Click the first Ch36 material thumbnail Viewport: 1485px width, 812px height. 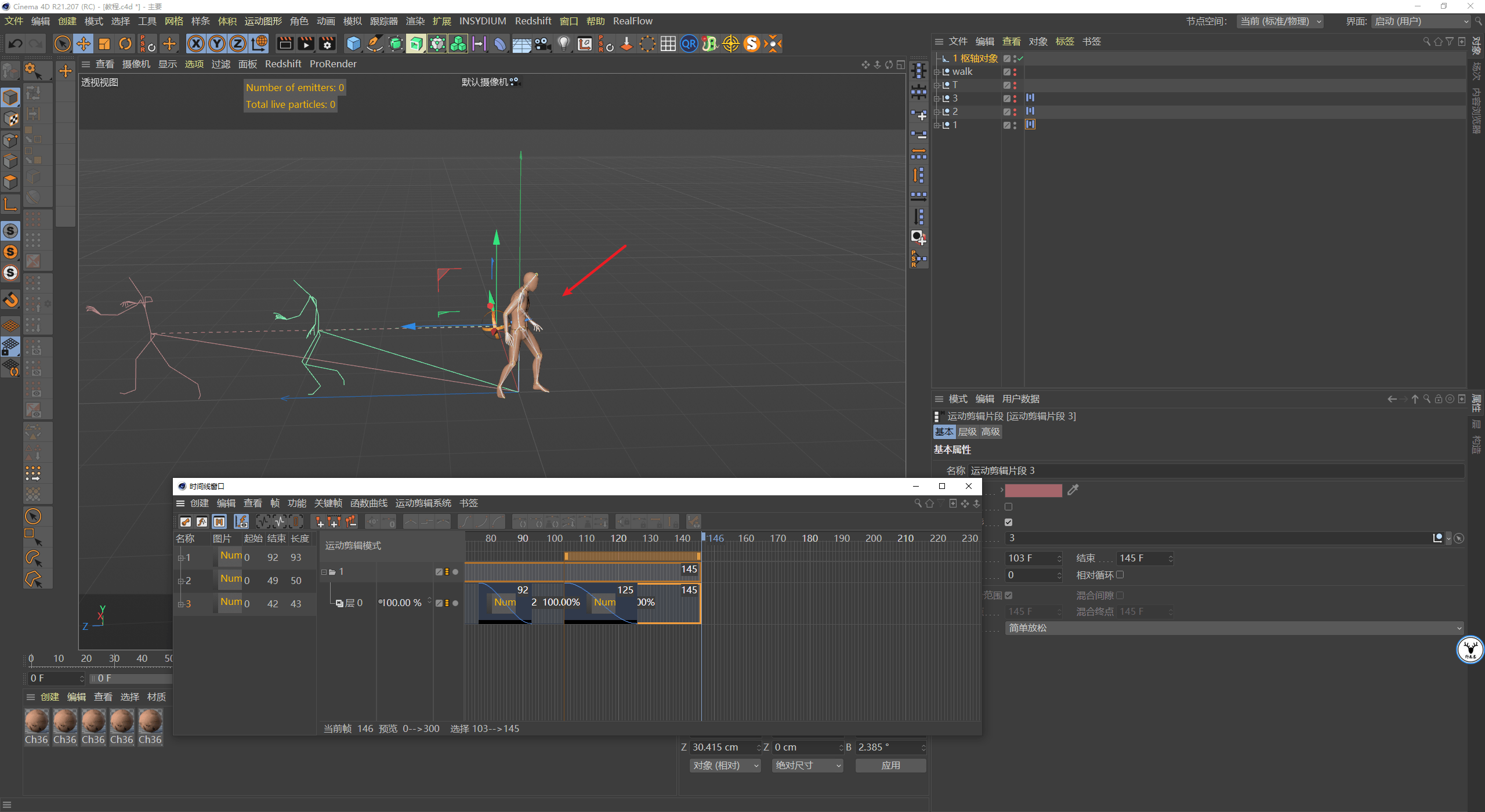point(37,721)
